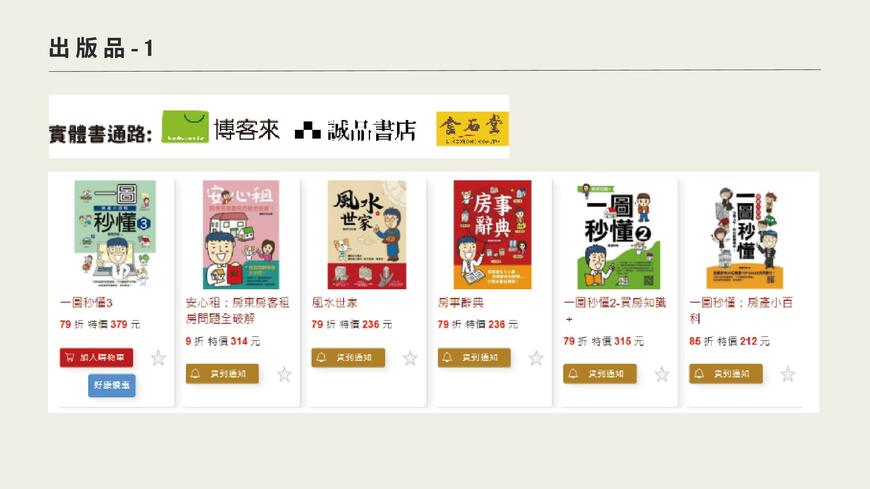Open the 安心租：房東房客租房問題全破解 title link
Viewport: 870px width, 489px height.
tap(237, 310)
